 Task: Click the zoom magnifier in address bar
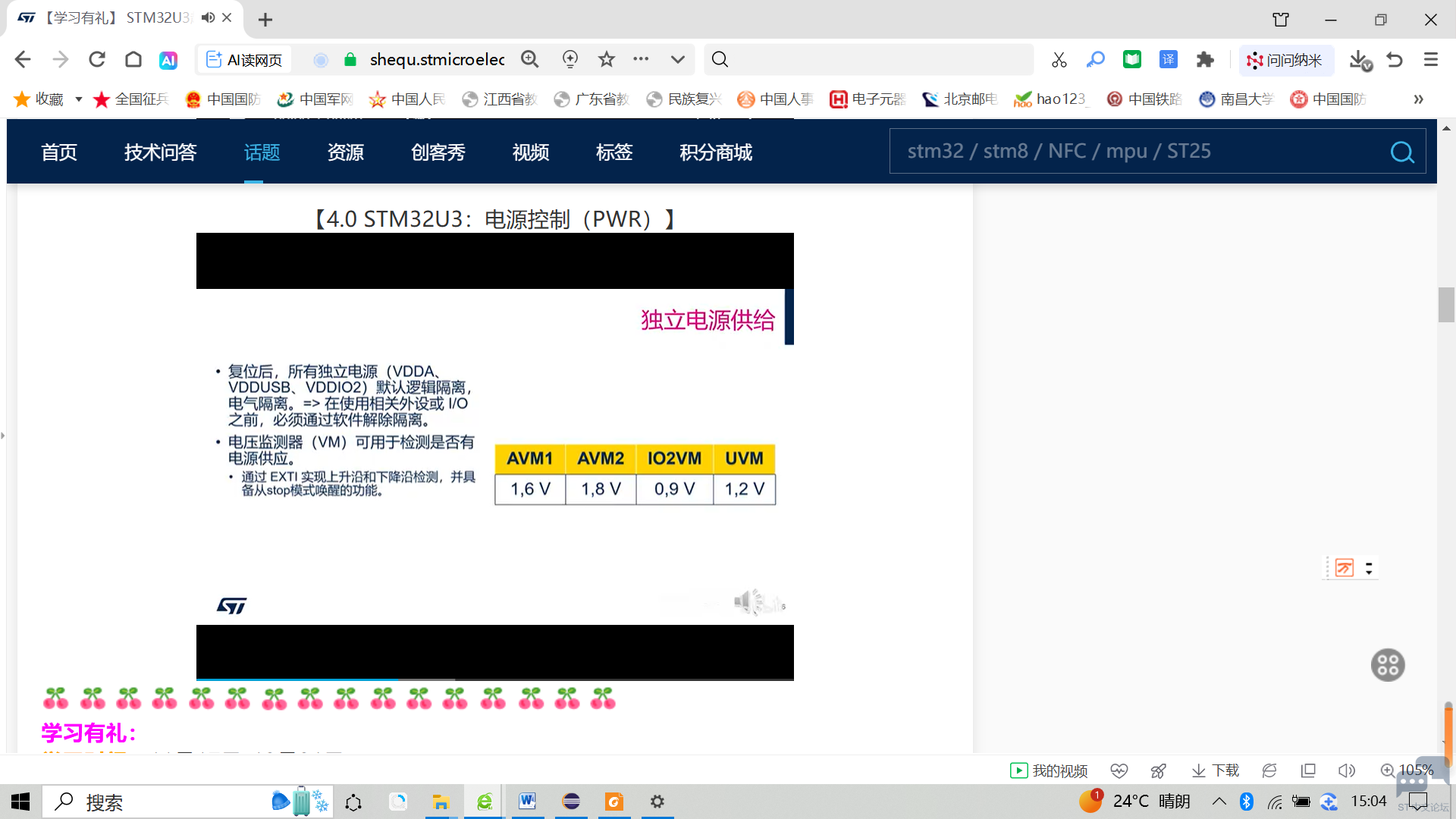tap(530, 60)
